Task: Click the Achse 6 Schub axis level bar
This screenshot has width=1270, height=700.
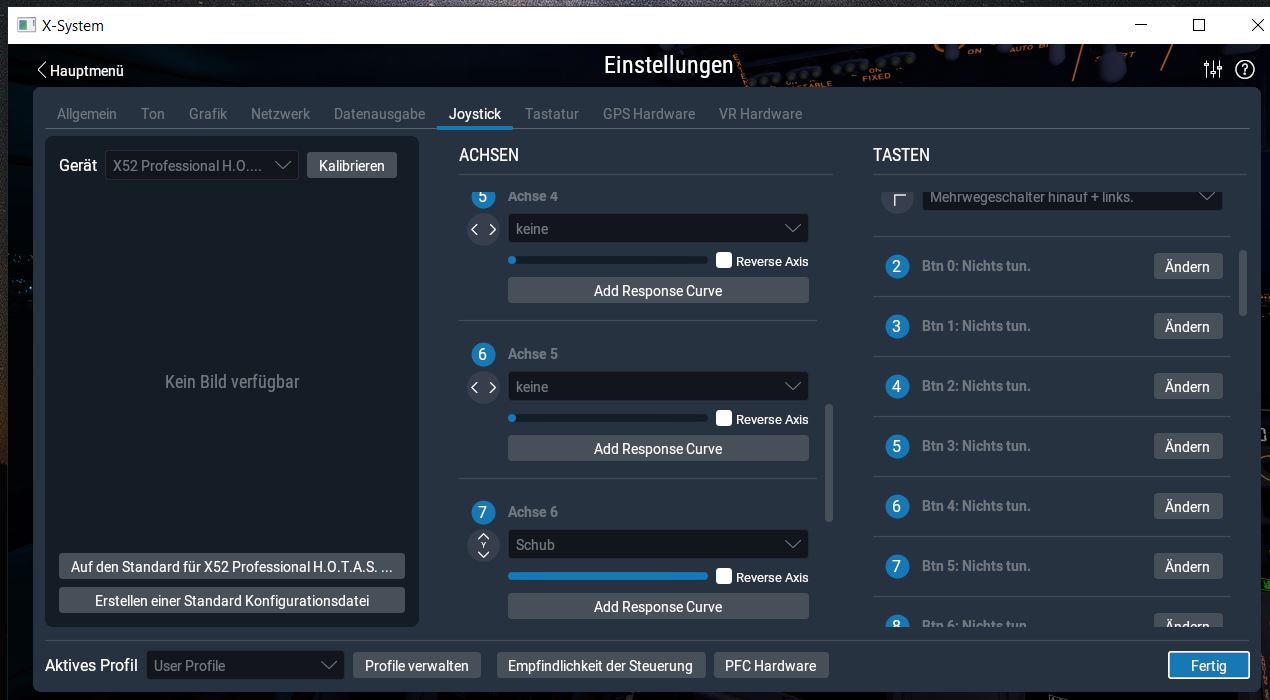Action: point(607,576)
